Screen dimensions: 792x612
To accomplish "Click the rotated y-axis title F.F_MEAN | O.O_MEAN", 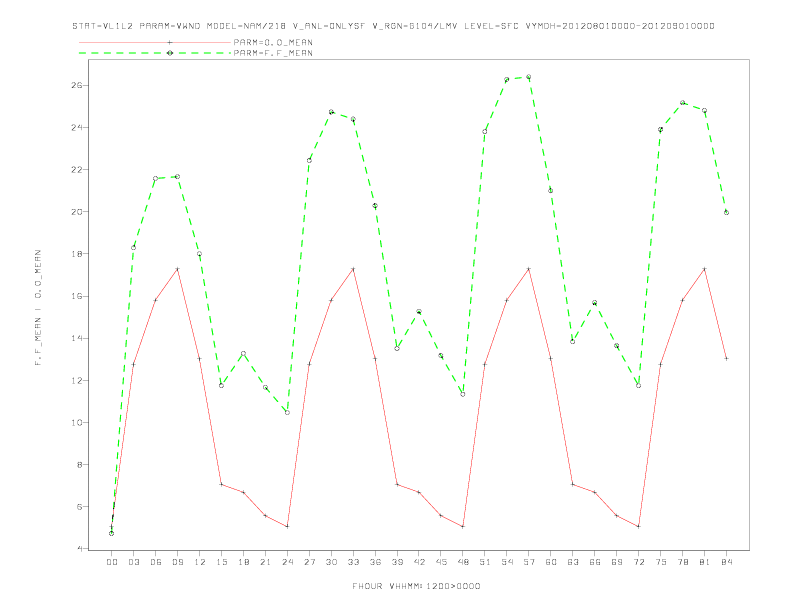I will (x=38, y=308).
